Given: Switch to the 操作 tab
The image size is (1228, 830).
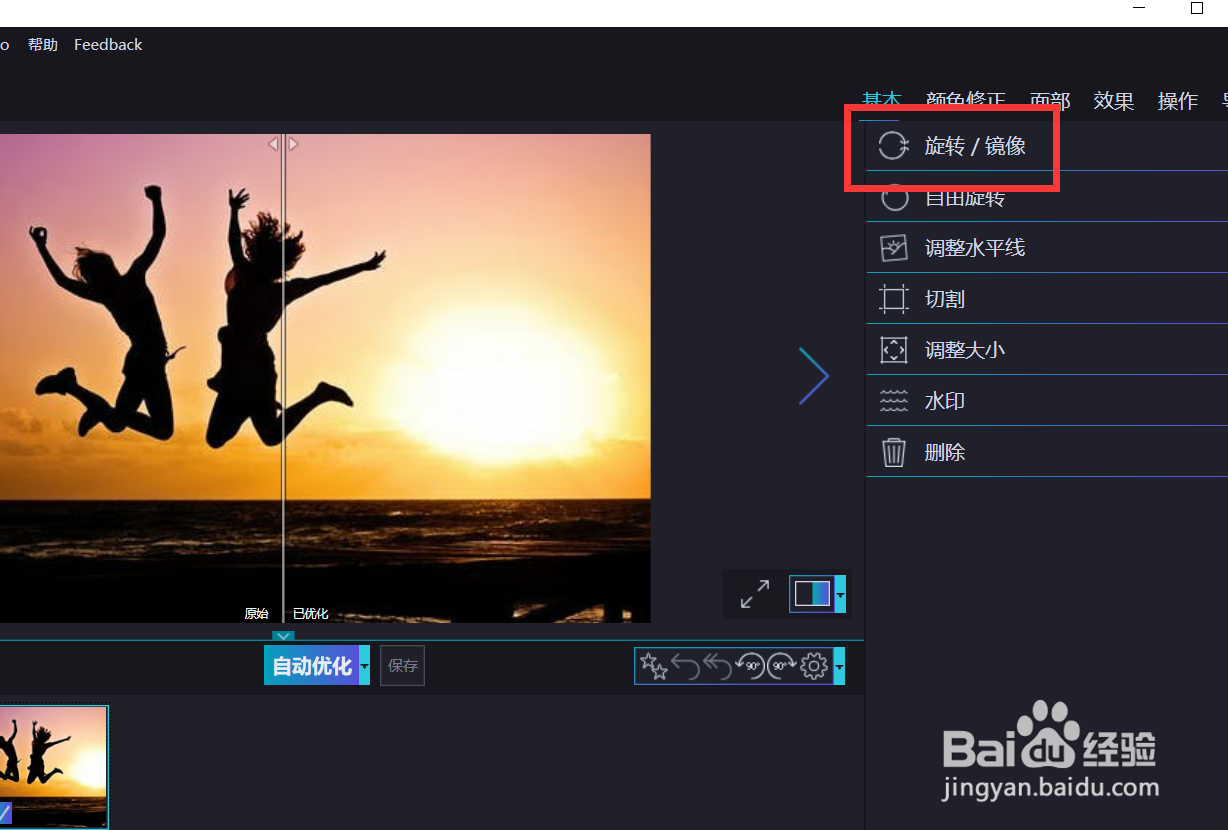Looking at the screenshot, I should coord(1177,101).
